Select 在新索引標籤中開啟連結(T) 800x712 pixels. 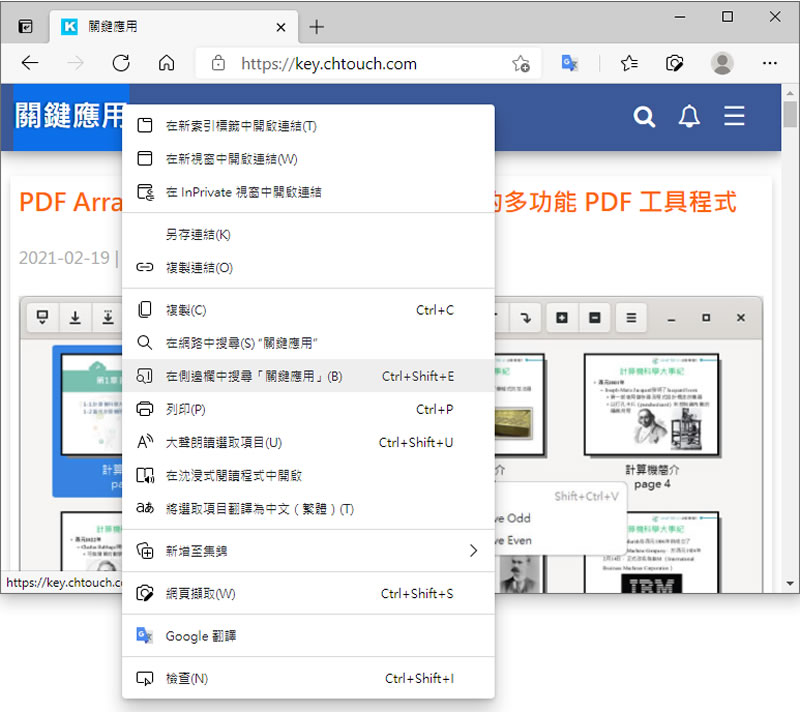(308, 125)
